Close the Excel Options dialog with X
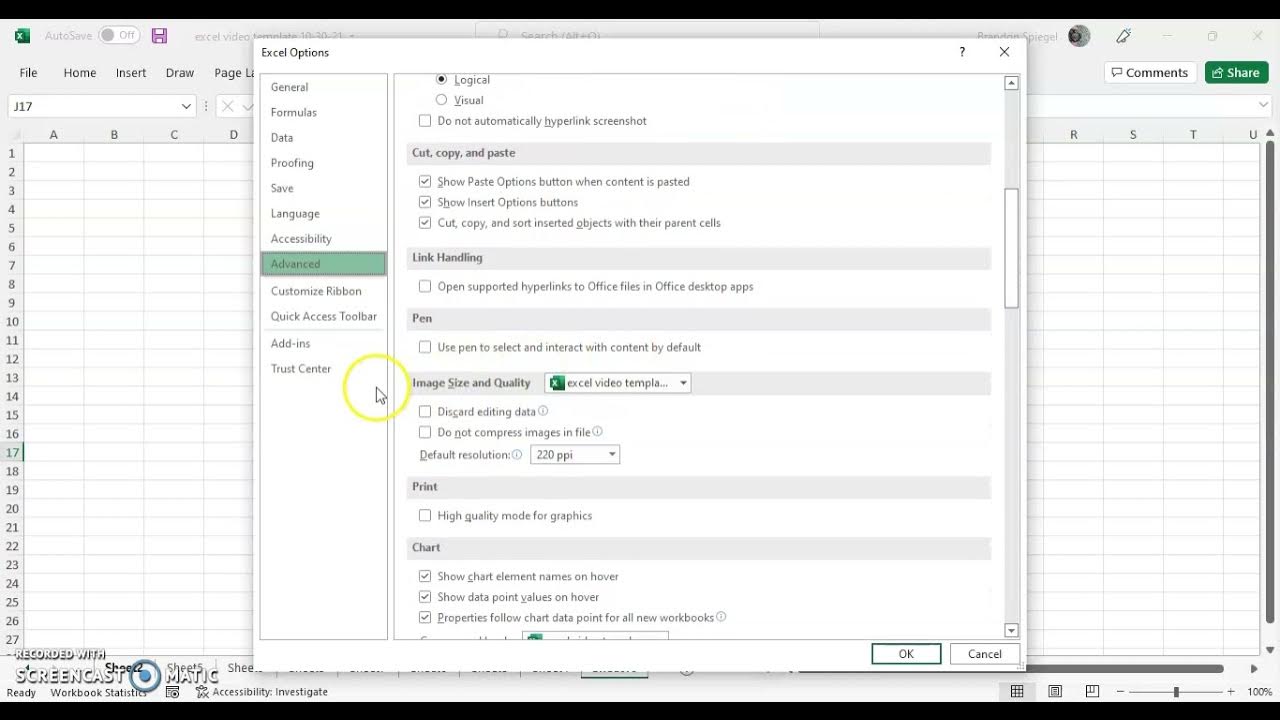Screen dimensions: 1280x720 click(1004, 52)
